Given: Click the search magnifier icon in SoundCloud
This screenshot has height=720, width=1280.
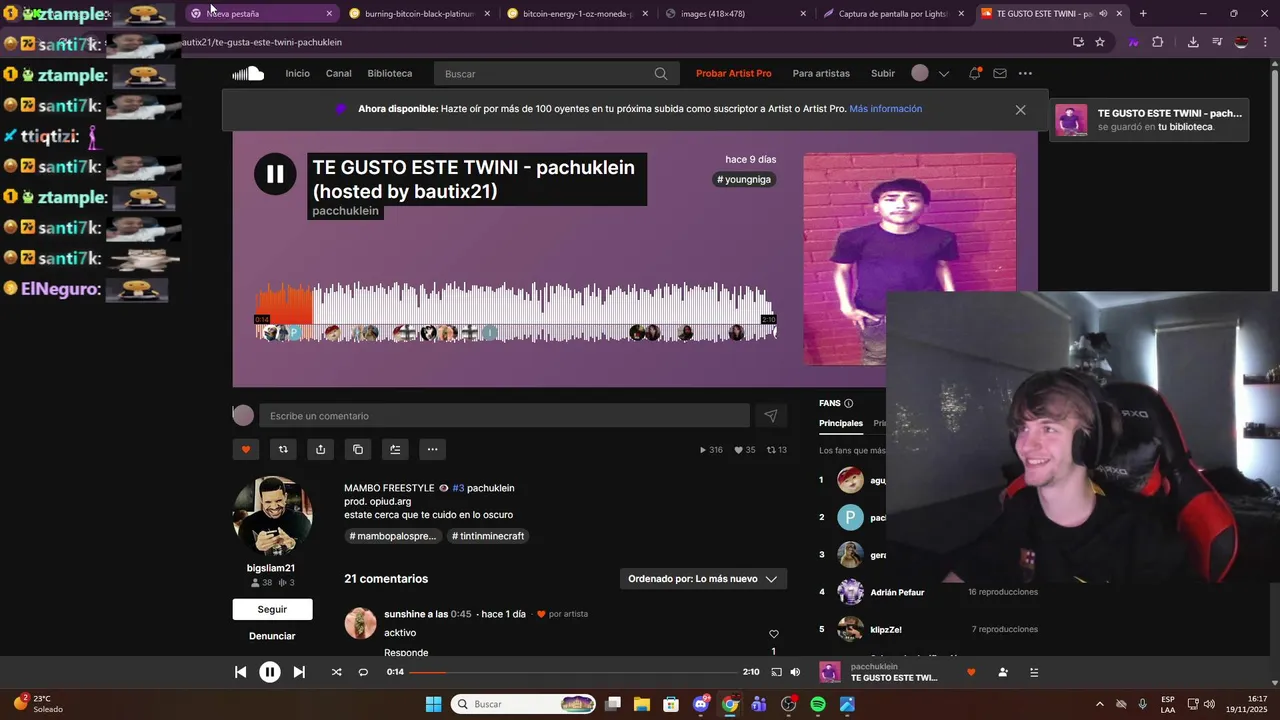Looking at the screenshot, I should (x=661, y=74).
